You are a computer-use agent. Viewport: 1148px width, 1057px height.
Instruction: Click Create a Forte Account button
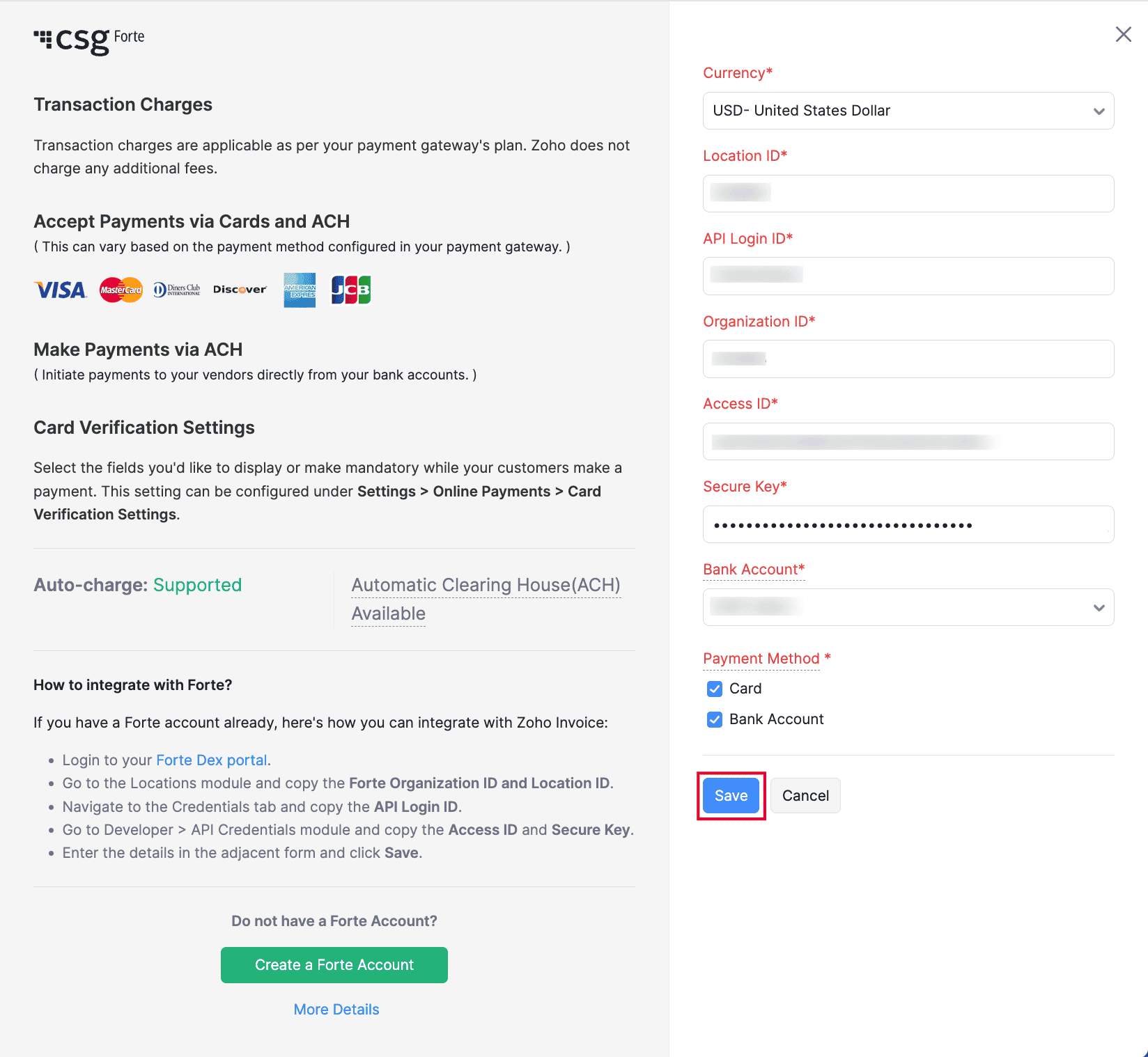pyautogui.click(x=334, y=964)
